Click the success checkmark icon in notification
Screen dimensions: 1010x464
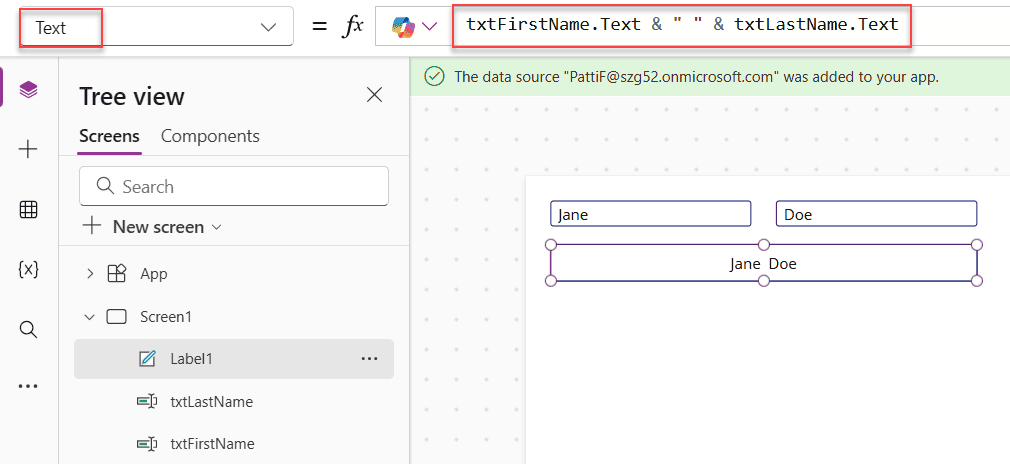(435, 77)
